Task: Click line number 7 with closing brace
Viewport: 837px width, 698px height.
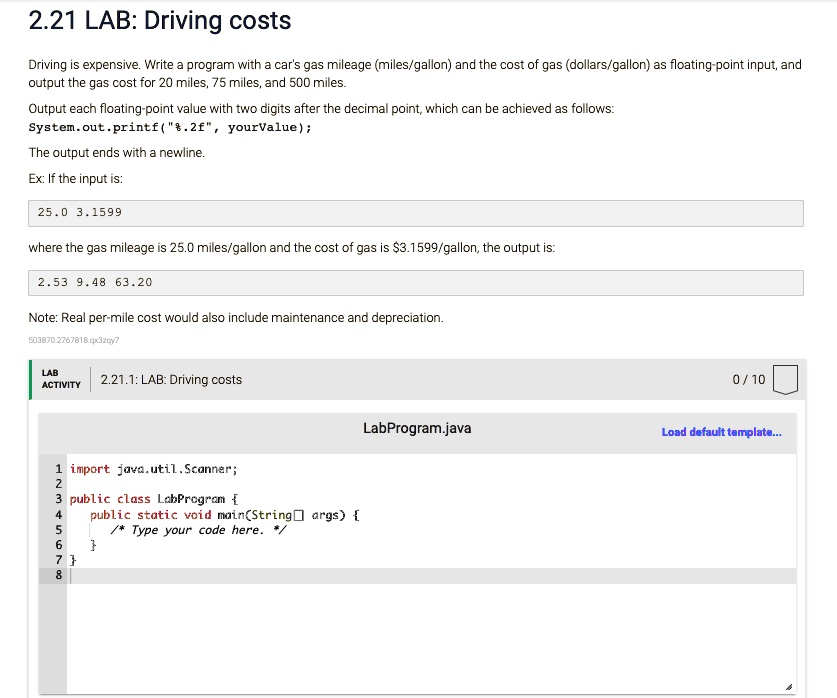Action: tap(58, 558)
